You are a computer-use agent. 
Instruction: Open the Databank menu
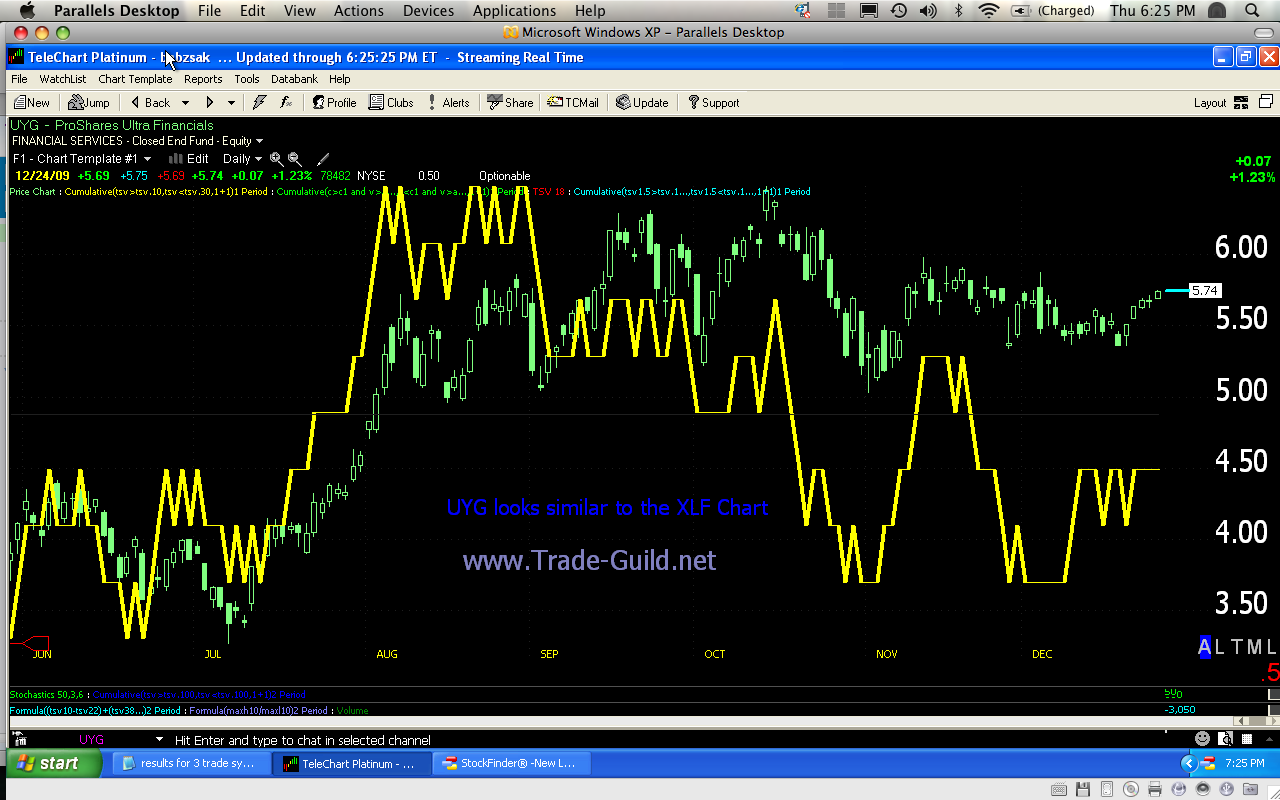click(294, 79)
